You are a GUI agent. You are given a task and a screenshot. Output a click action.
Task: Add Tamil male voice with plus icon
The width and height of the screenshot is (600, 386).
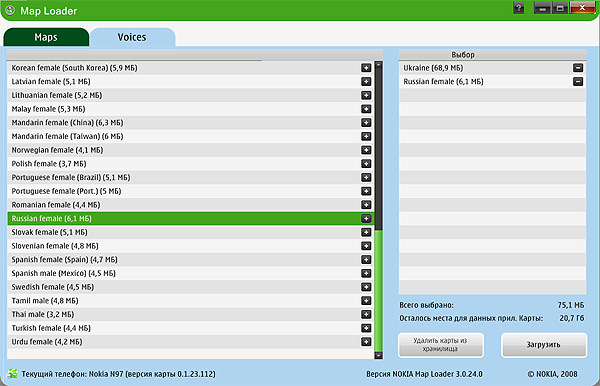coord(366,301)
